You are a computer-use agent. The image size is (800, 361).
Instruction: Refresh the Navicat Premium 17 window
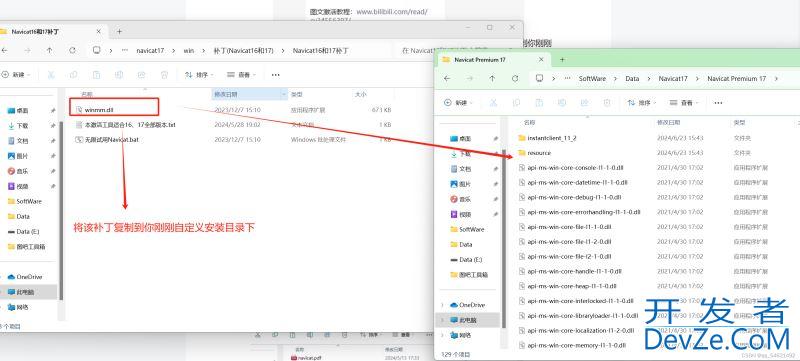click(515, 79)
